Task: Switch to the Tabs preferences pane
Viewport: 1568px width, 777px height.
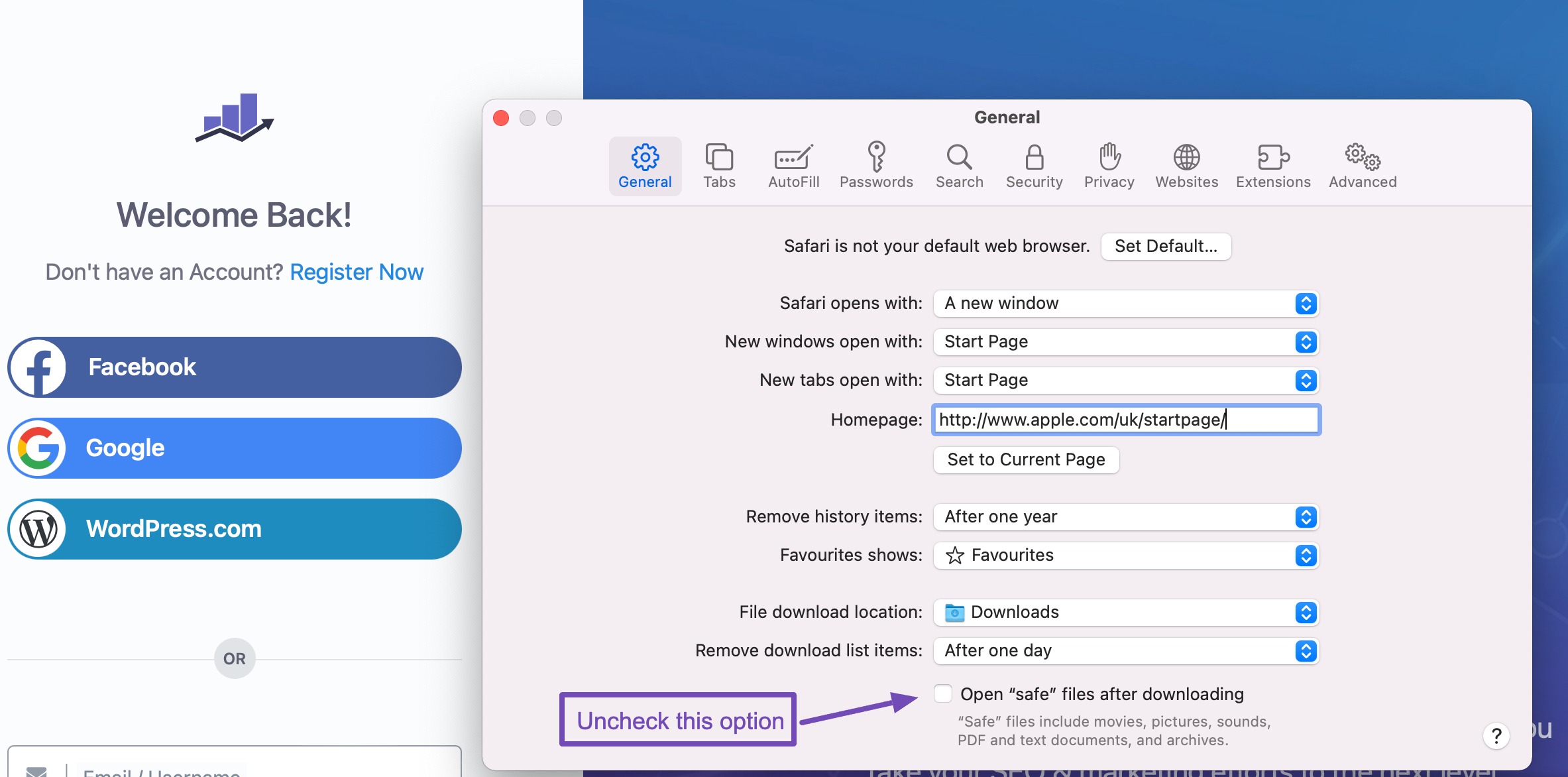Action: click(x=719, y=166)
